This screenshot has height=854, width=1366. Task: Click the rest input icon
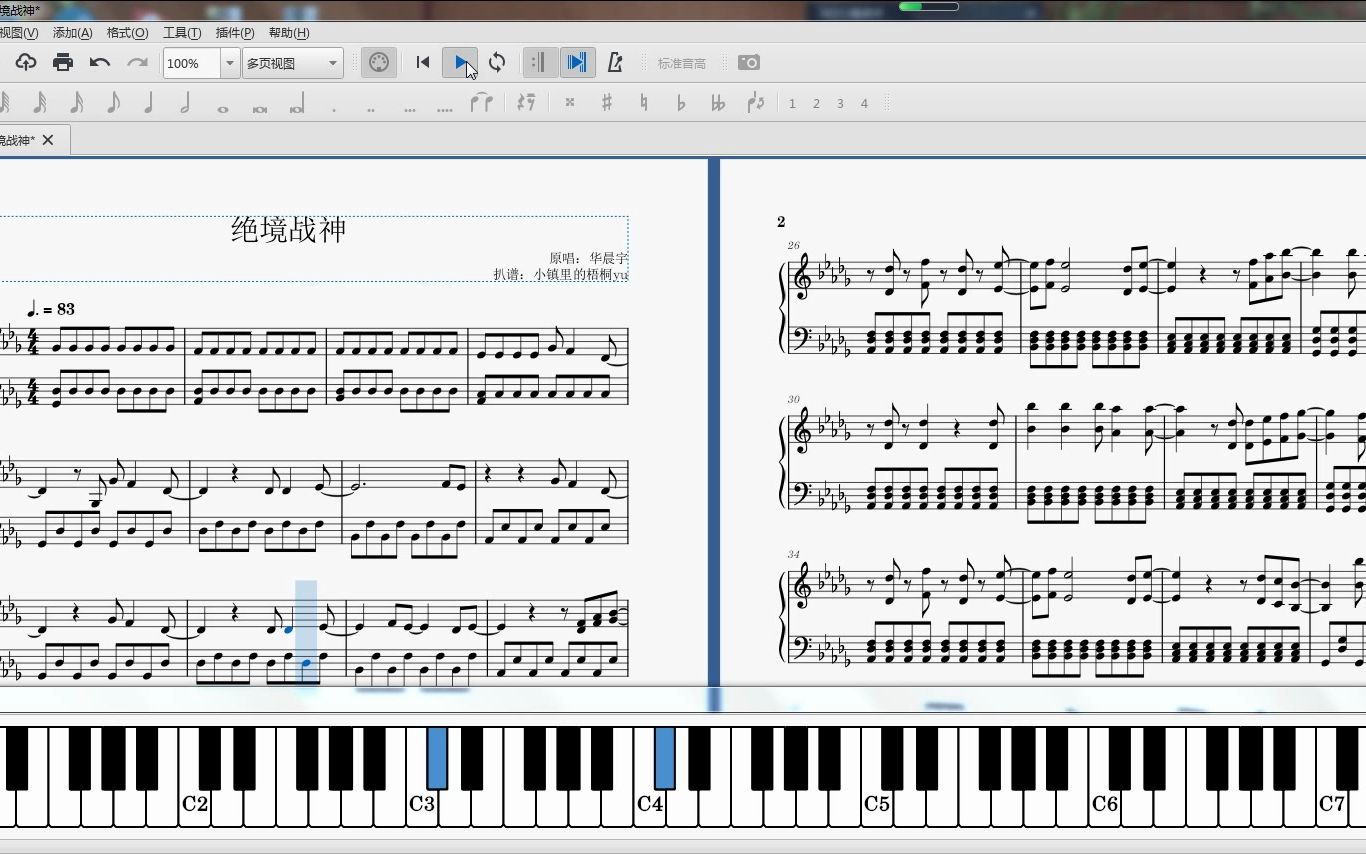tap(526, 103)
